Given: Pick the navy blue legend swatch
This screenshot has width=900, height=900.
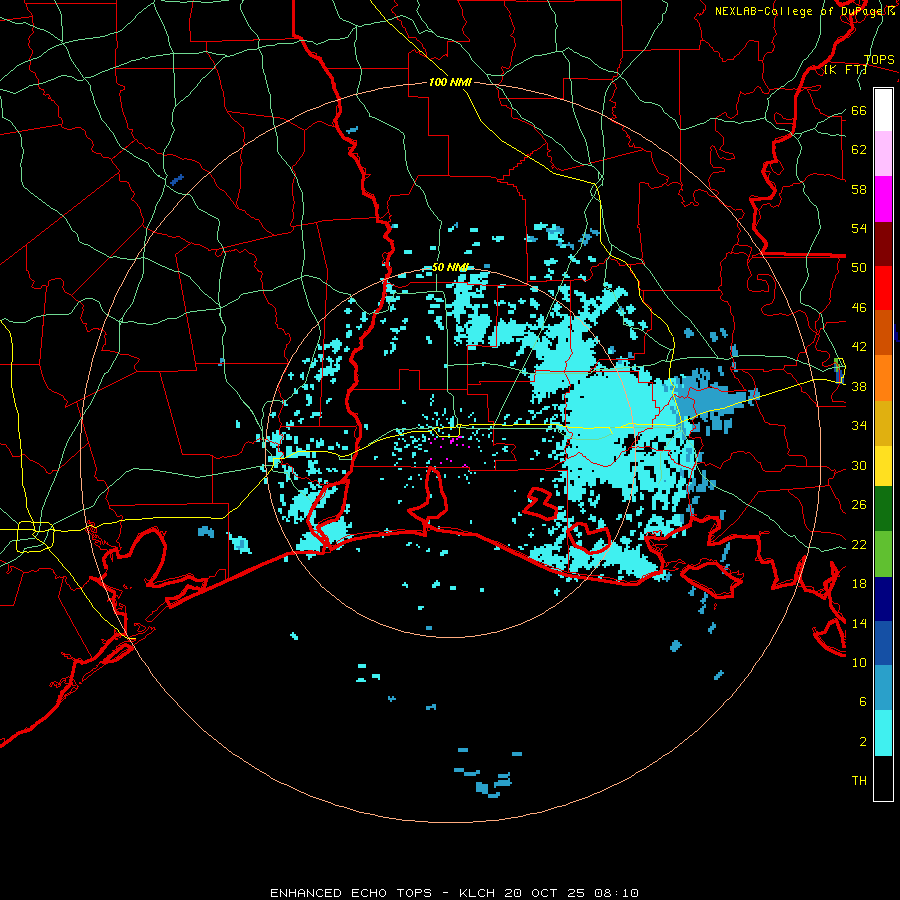Looking at the screenshot, I should click(883, 599).
